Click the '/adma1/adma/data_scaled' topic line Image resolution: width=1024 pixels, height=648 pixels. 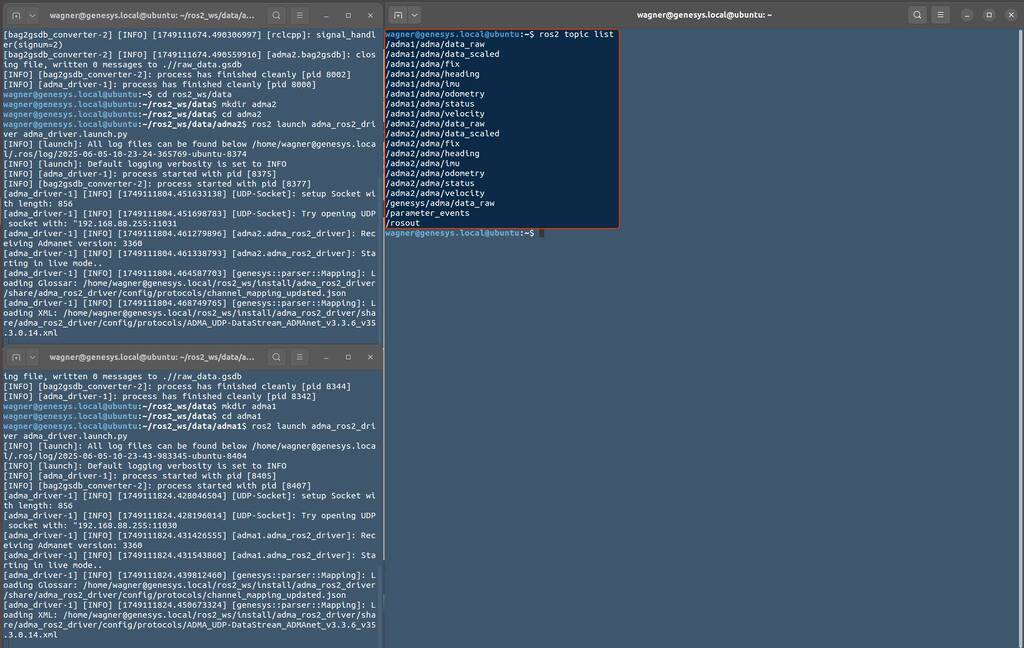point(443,54)
